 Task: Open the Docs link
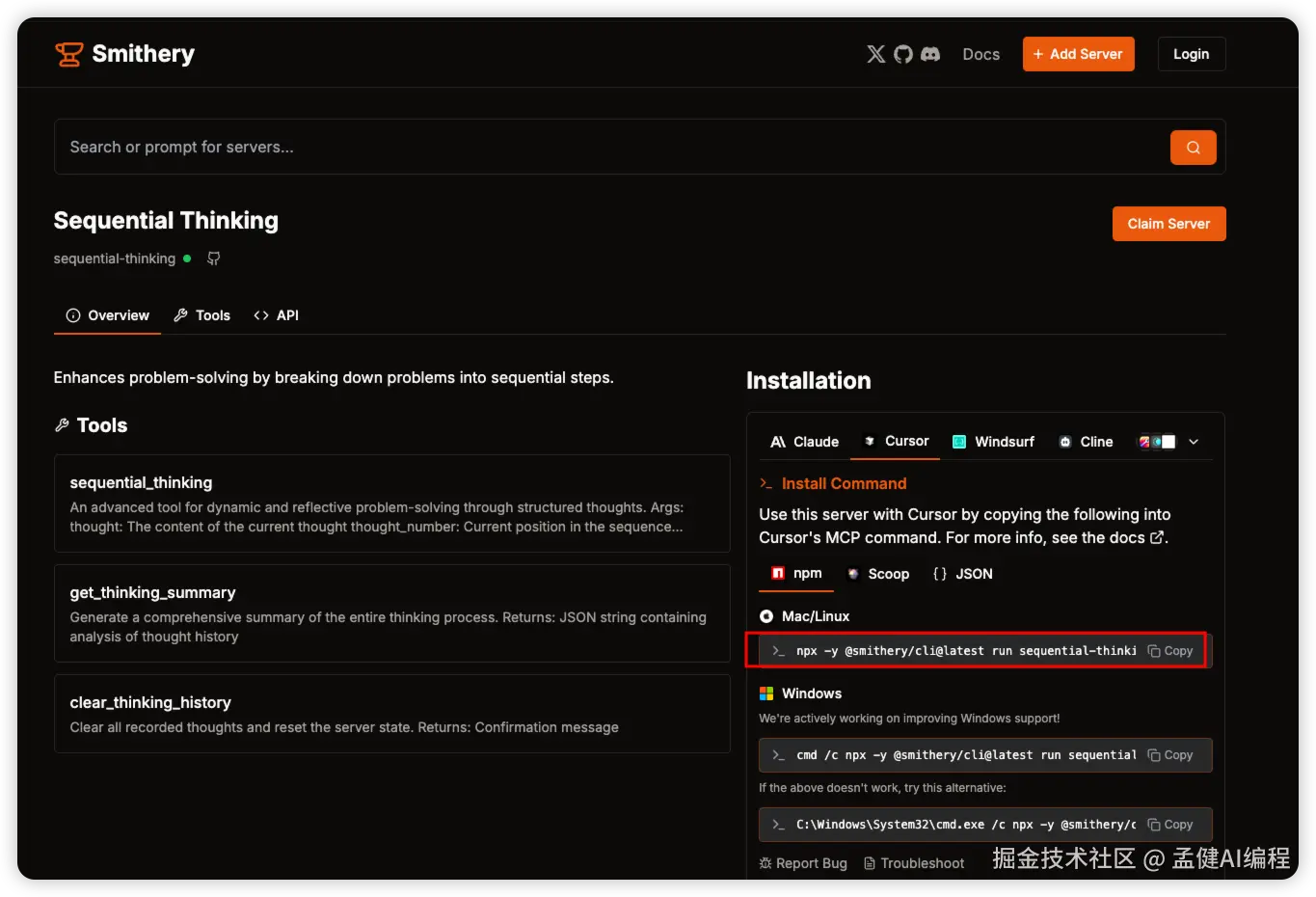click(980, 54)
